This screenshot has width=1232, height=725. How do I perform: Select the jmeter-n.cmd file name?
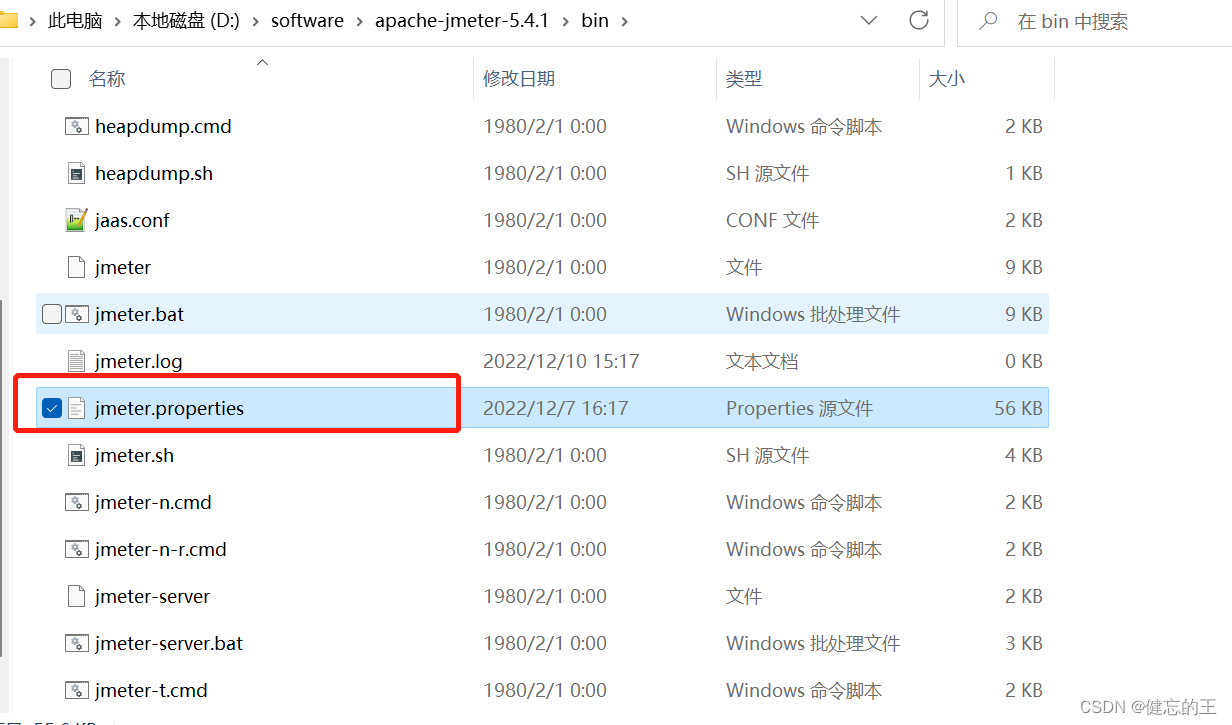point(153,502)
